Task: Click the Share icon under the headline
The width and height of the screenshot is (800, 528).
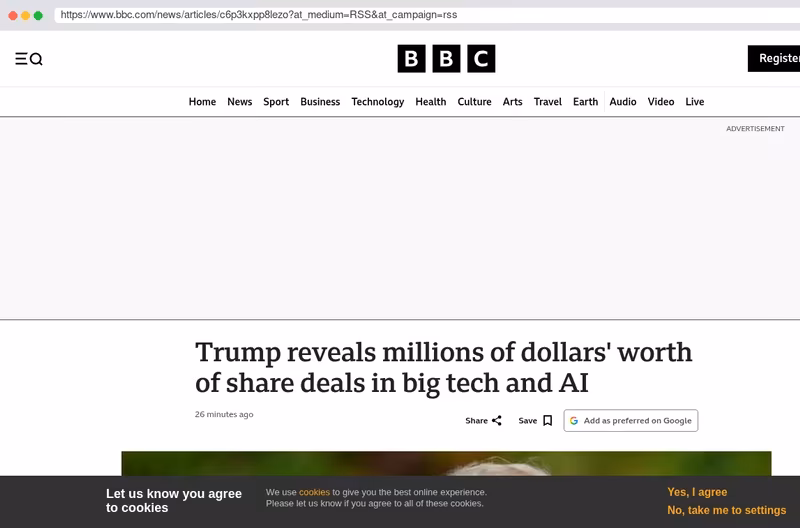Action: [496, 420]
